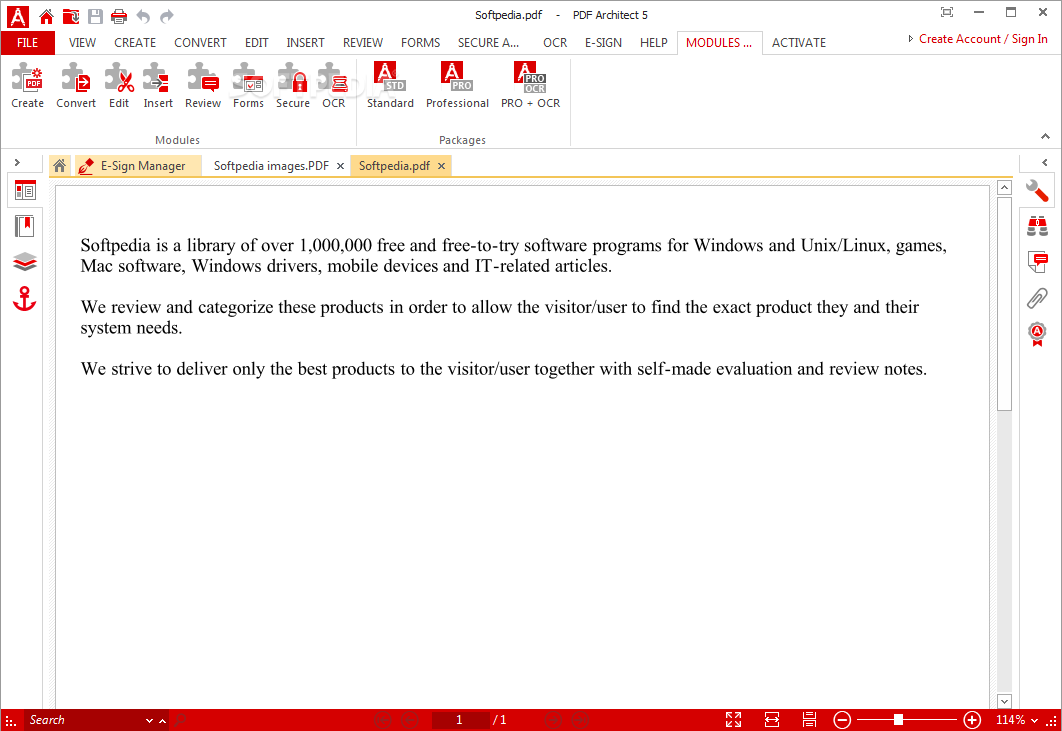Click the scroll down arrow
1062x731 pixels.
[x=1004, y=701]
